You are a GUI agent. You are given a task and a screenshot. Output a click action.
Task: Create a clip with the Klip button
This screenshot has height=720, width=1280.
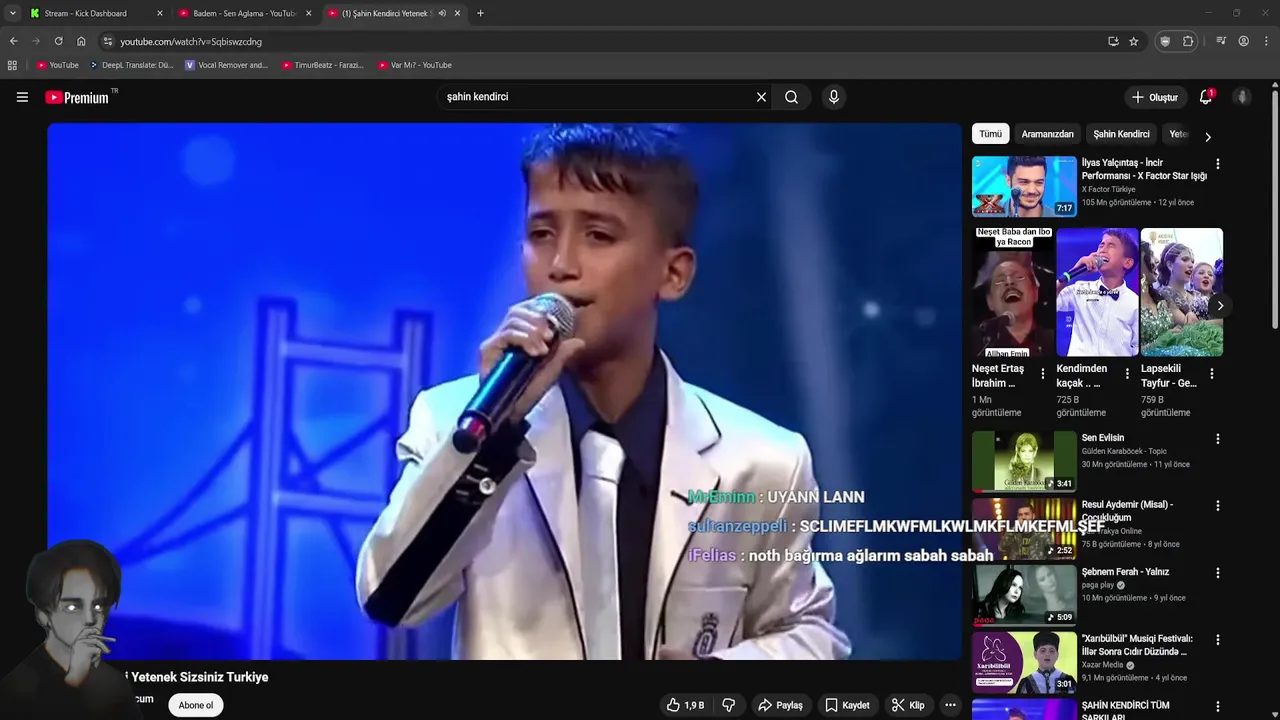(908, 705)
